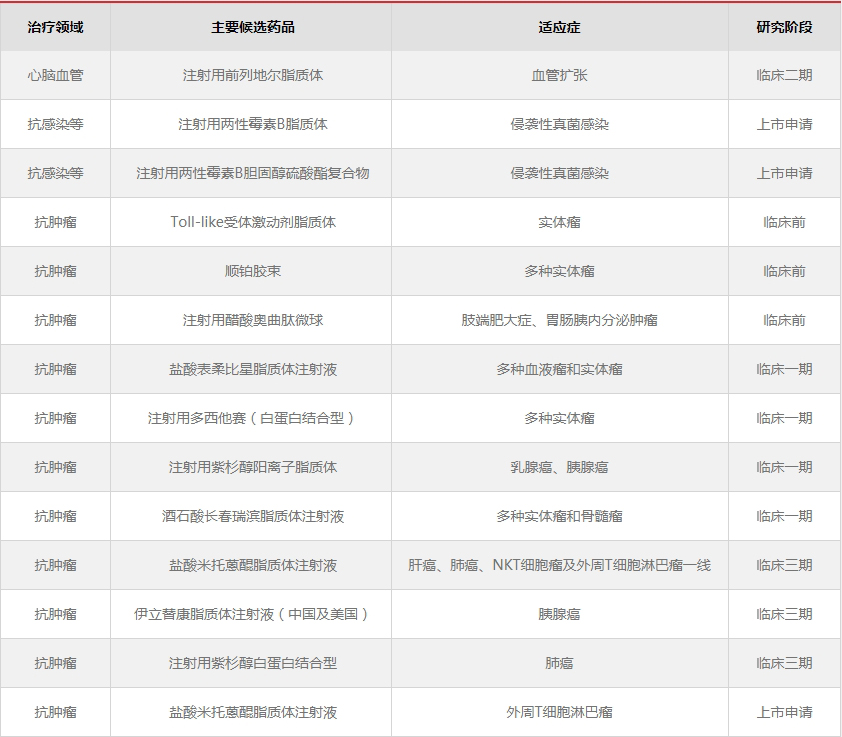
Task: Click the 治疗领域 column header
Action: (55, 27)
